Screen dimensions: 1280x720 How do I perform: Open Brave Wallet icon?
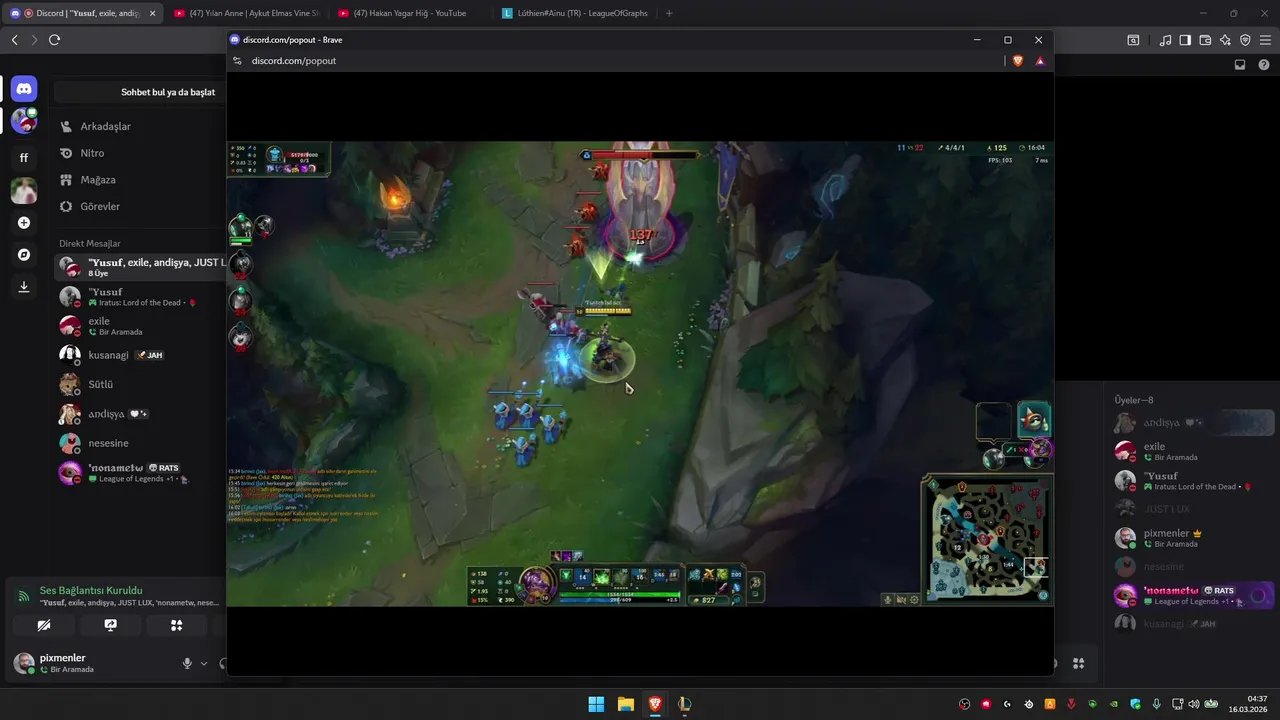coord(1205,40)
